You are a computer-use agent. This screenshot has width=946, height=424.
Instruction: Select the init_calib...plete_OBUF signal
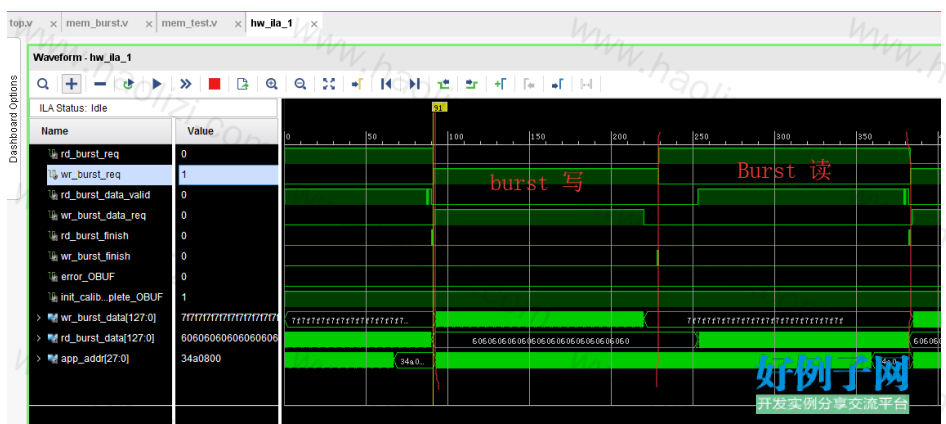(x=112, y=297)
